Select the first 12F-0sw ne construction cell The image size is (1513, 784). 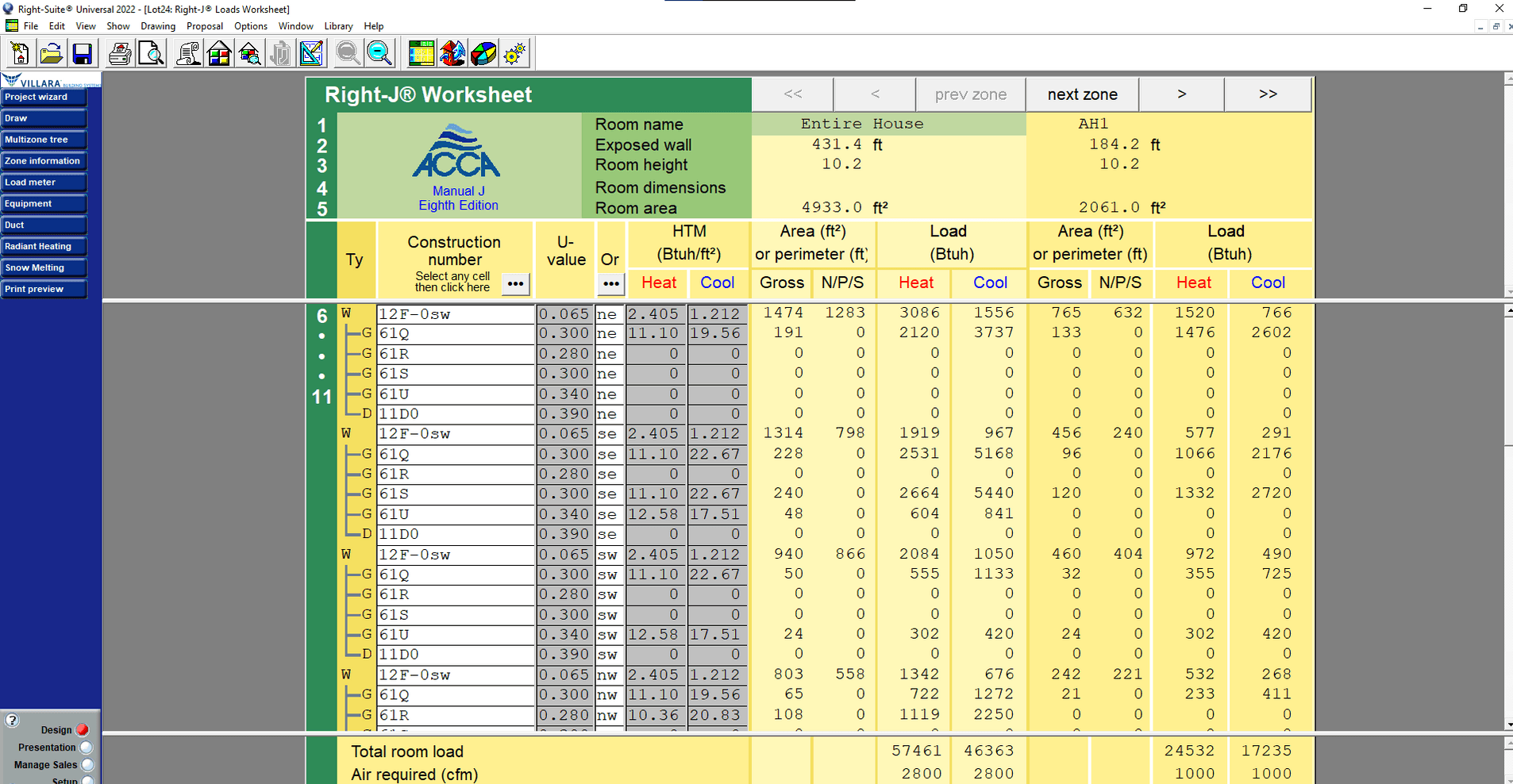click(456, 314)
